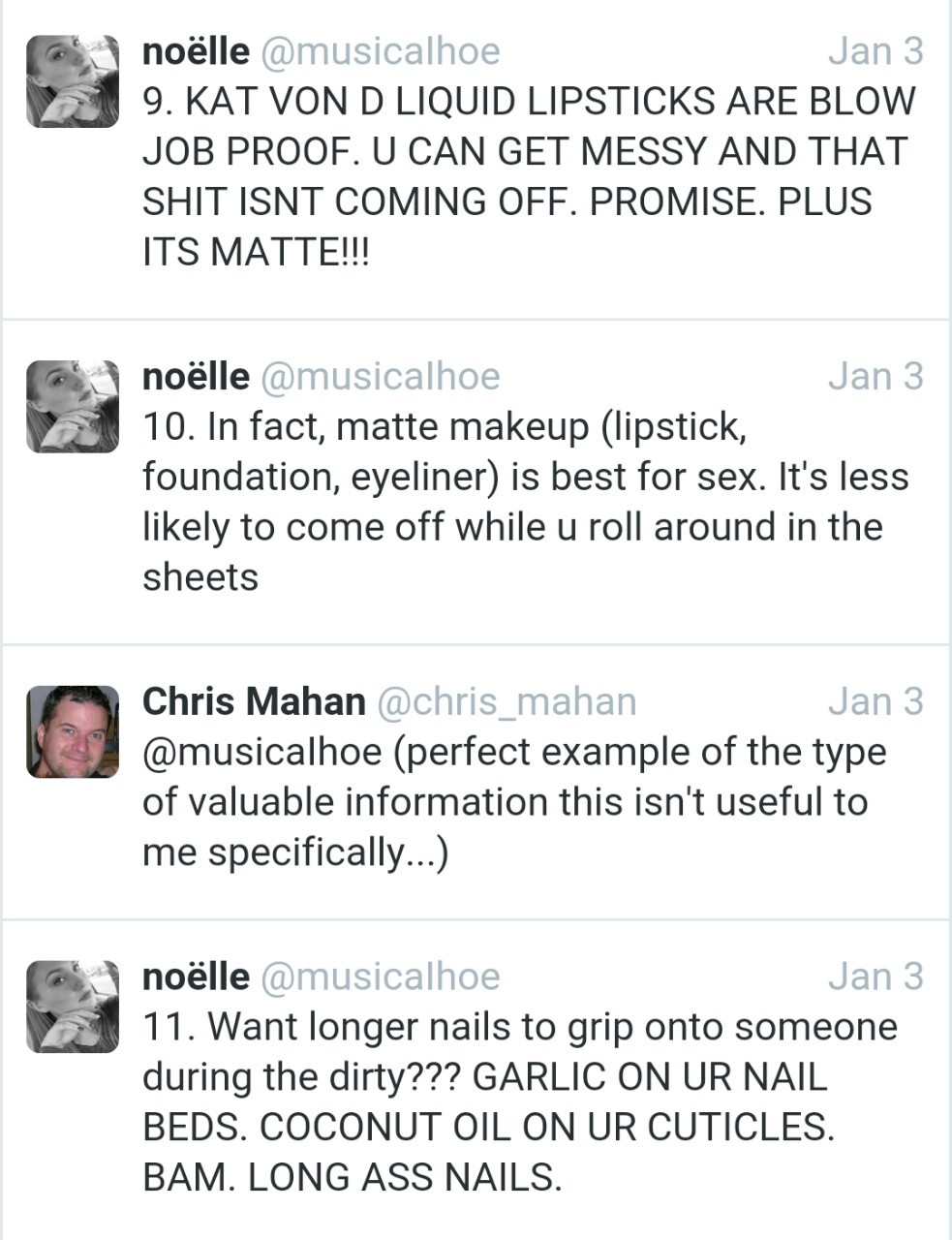Open the Chris Mahan display name link
The image size is (952, 1240).
coord(254,702)
